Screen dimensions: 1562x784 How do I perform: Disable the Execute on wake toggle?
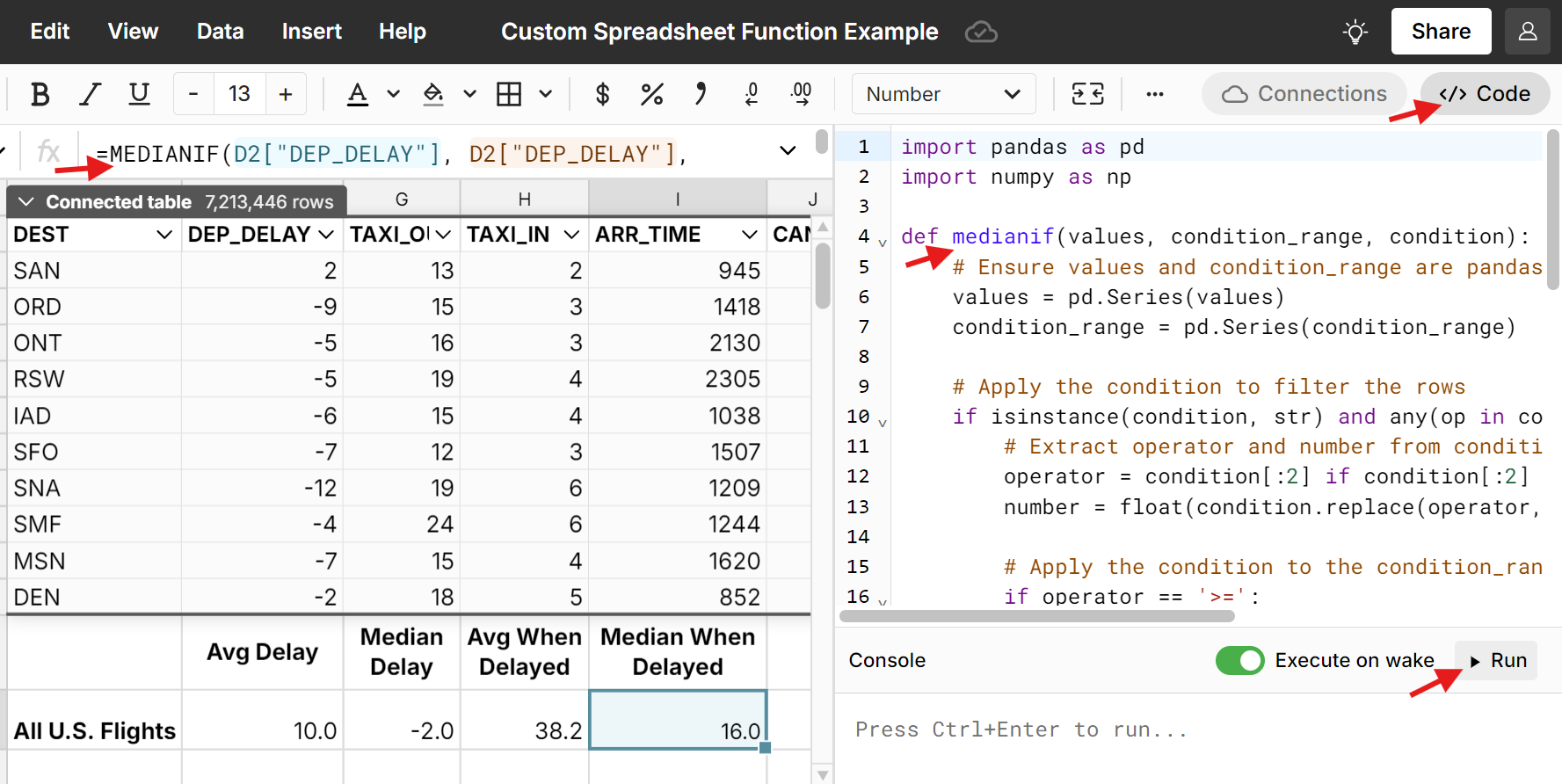tap(1239, 660)
